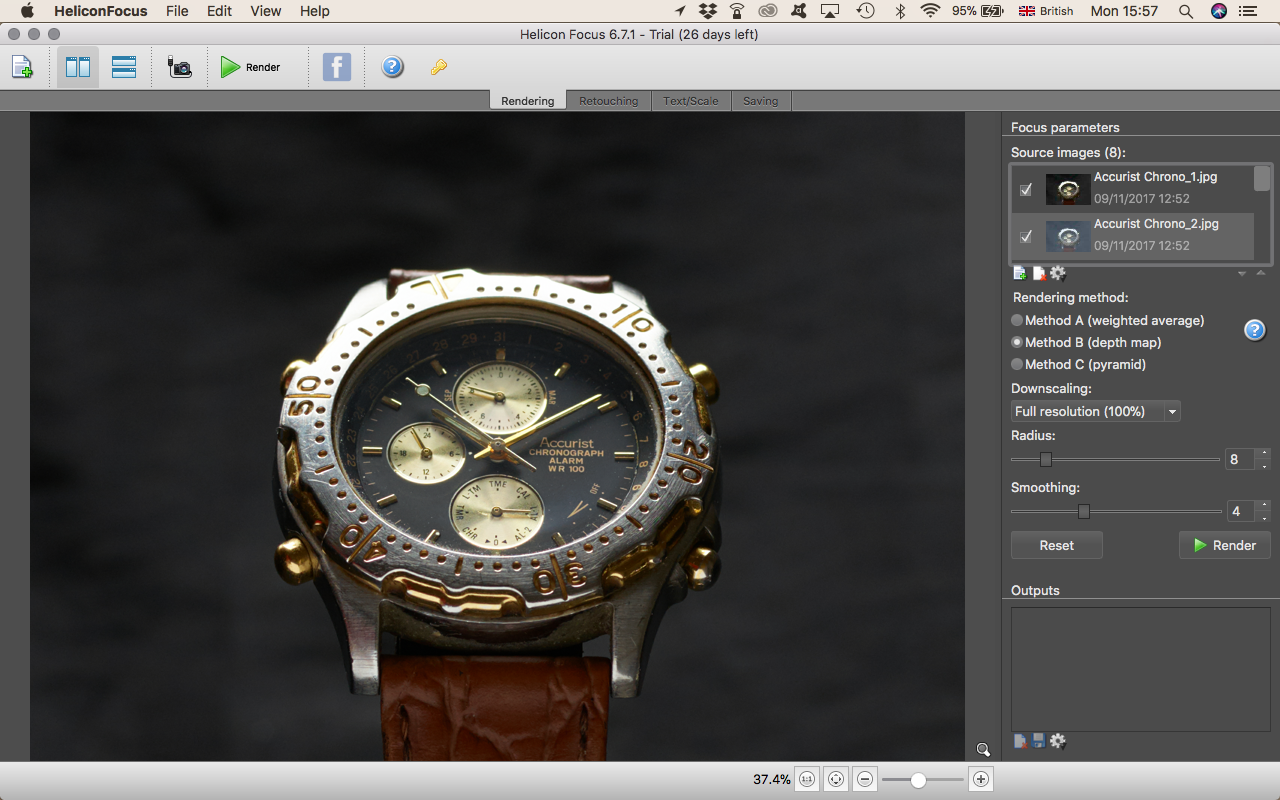Move source image down with arrow
This screenshot has width=1280, height=800.
(x=1242, y=273)
